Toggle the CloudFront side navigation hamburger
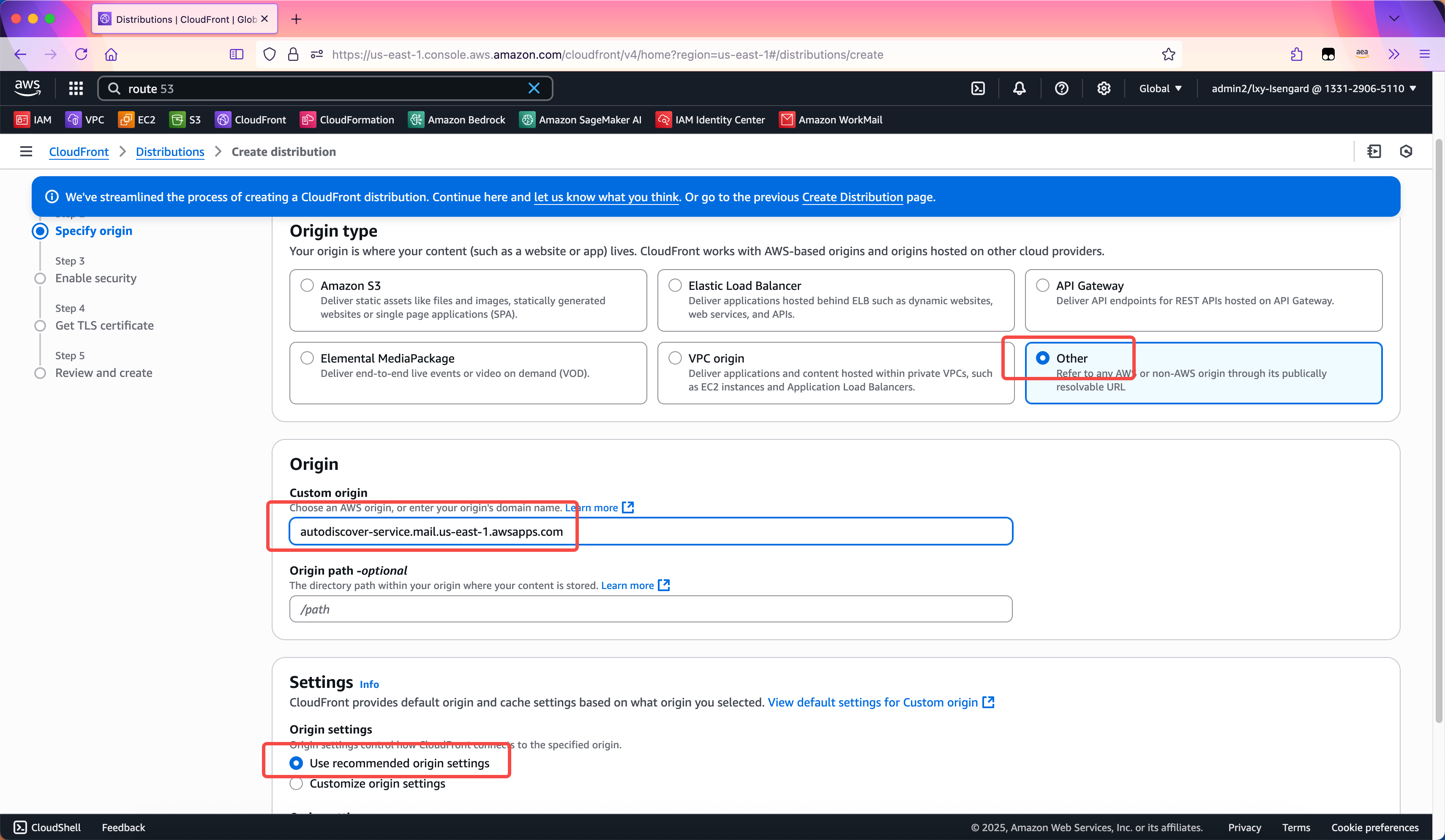The height and width of the screenshot is (840, 1445). (x=26, y=151)
